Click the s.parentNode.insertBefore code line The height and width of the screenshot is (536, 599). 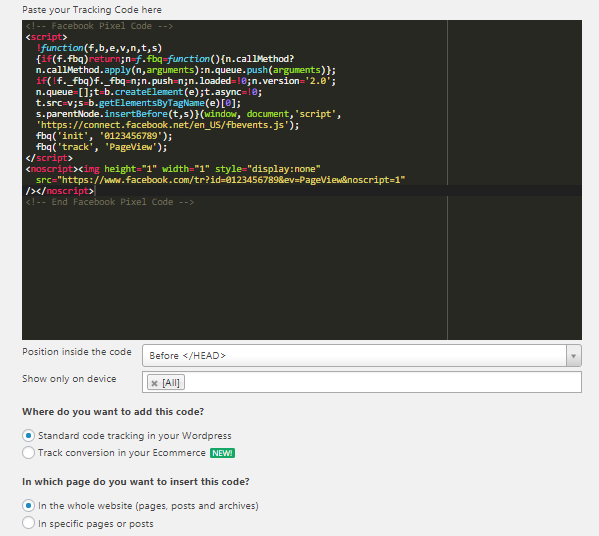(188, 114)
